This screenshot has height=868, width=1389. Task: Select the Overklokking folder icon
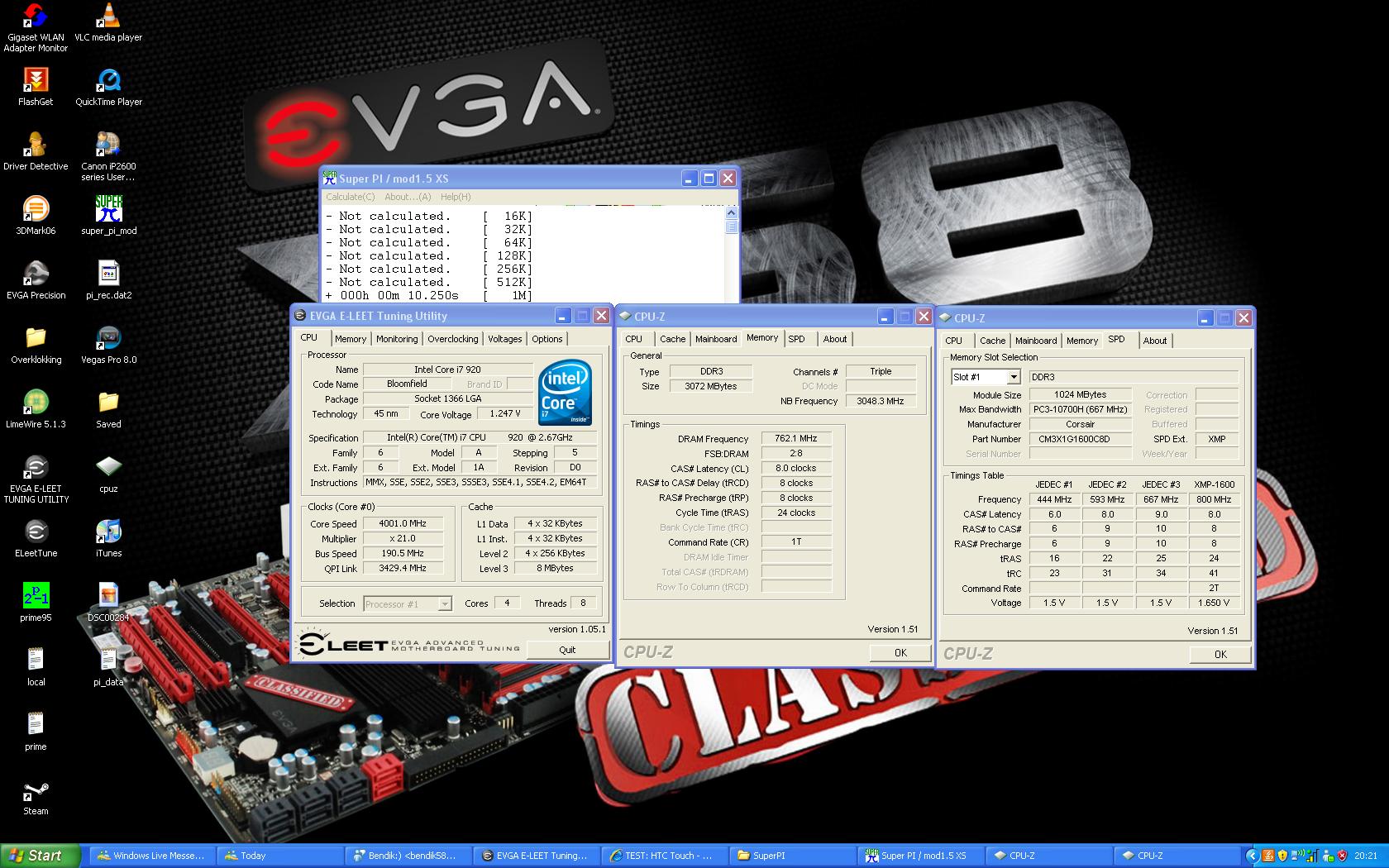pos(36,345)
